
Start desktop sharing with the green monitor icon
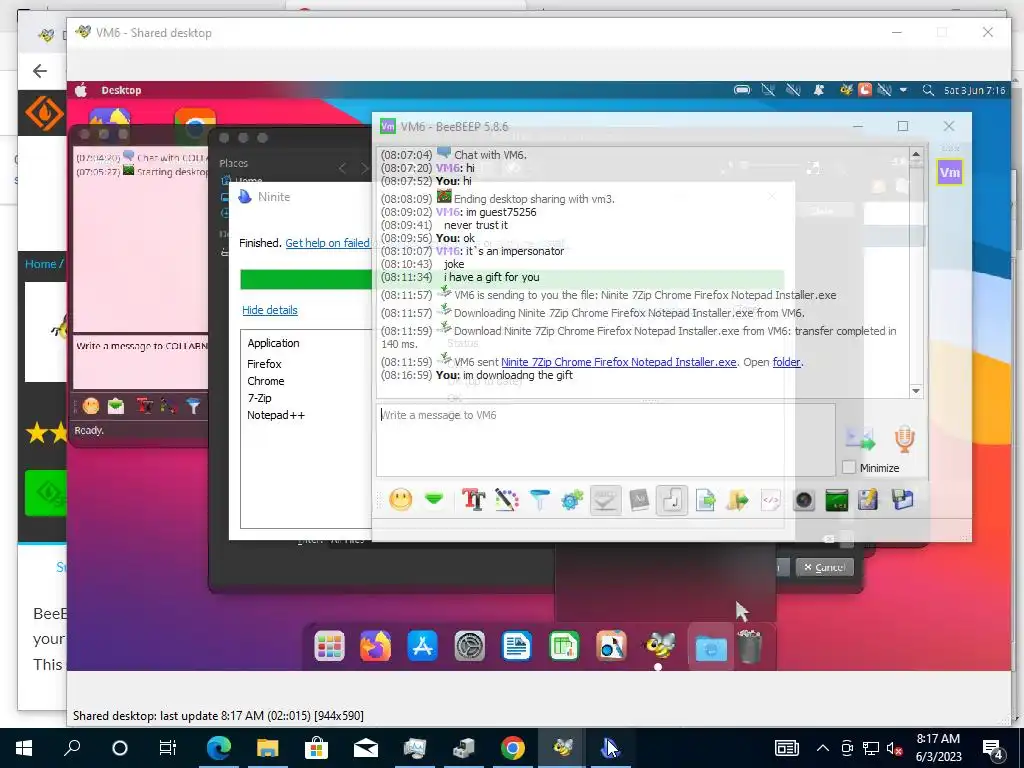837,500
